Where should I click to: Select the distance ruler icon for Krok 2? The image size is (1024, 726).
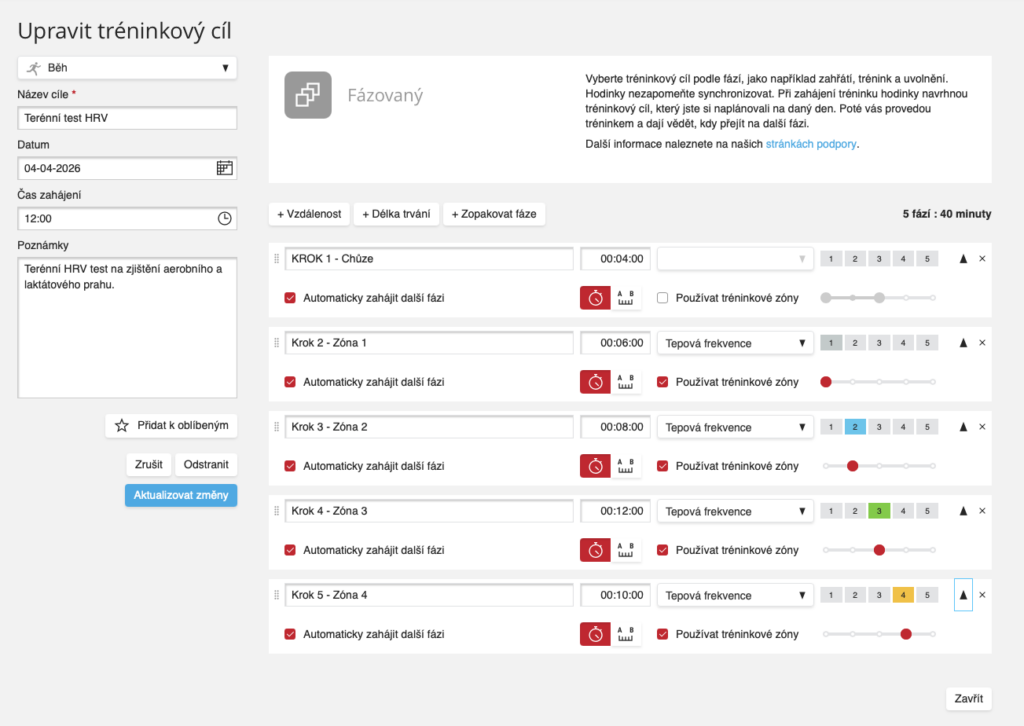tap(627, 382)
